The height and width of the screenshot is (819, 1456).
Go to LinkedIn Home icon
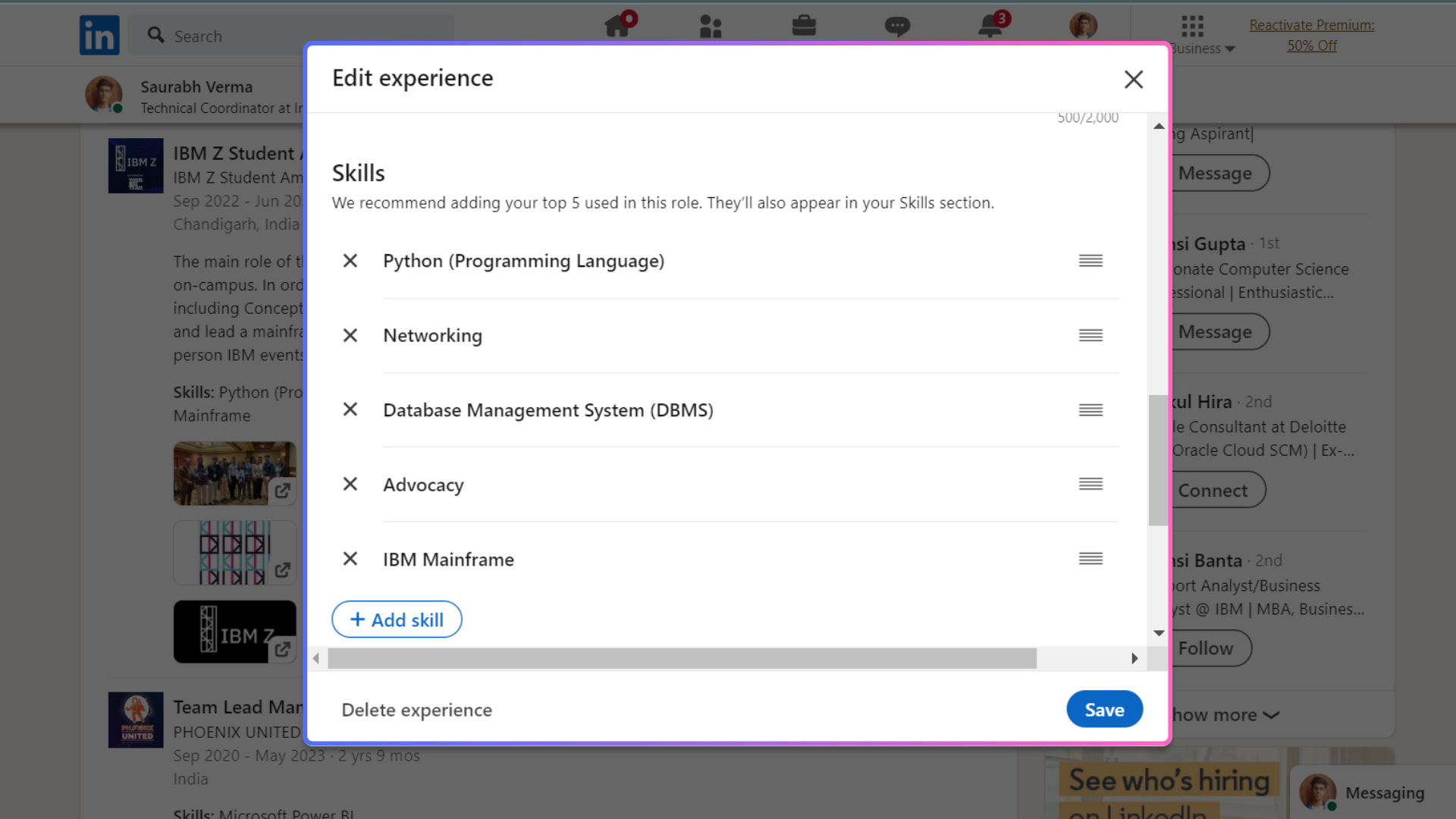(617, 27)
